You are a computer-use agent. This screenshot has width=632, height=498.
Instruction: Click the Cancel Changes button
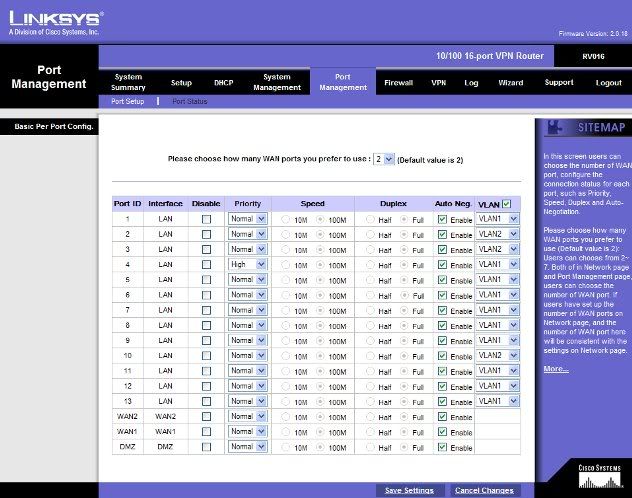484,491
